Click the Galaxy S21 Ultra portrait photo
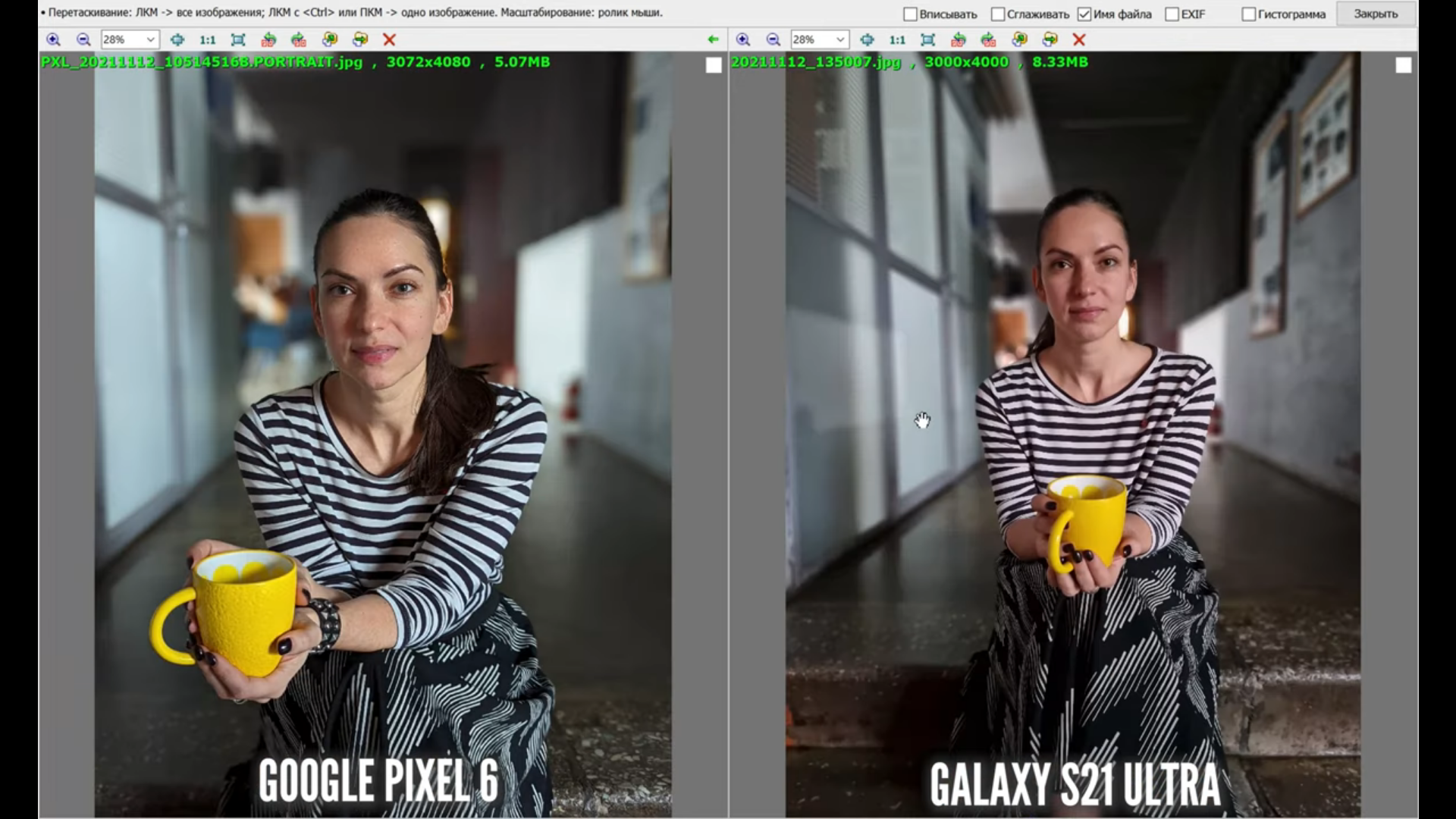Image resolution: width=1456 pixels, height=819 pixels. pyautogui.click(x=1073, y=434)
